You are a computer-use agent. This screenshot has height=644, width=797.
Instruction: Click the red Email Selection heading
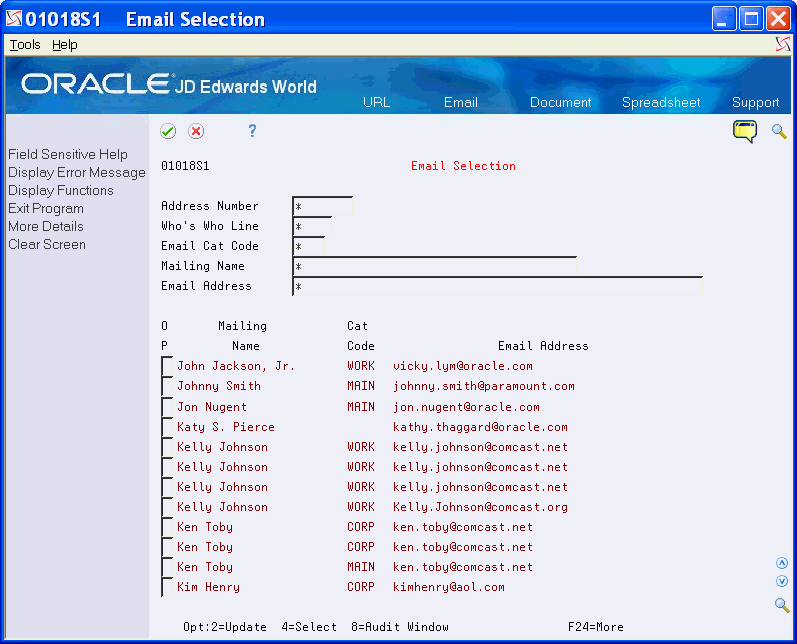point(463,166)
